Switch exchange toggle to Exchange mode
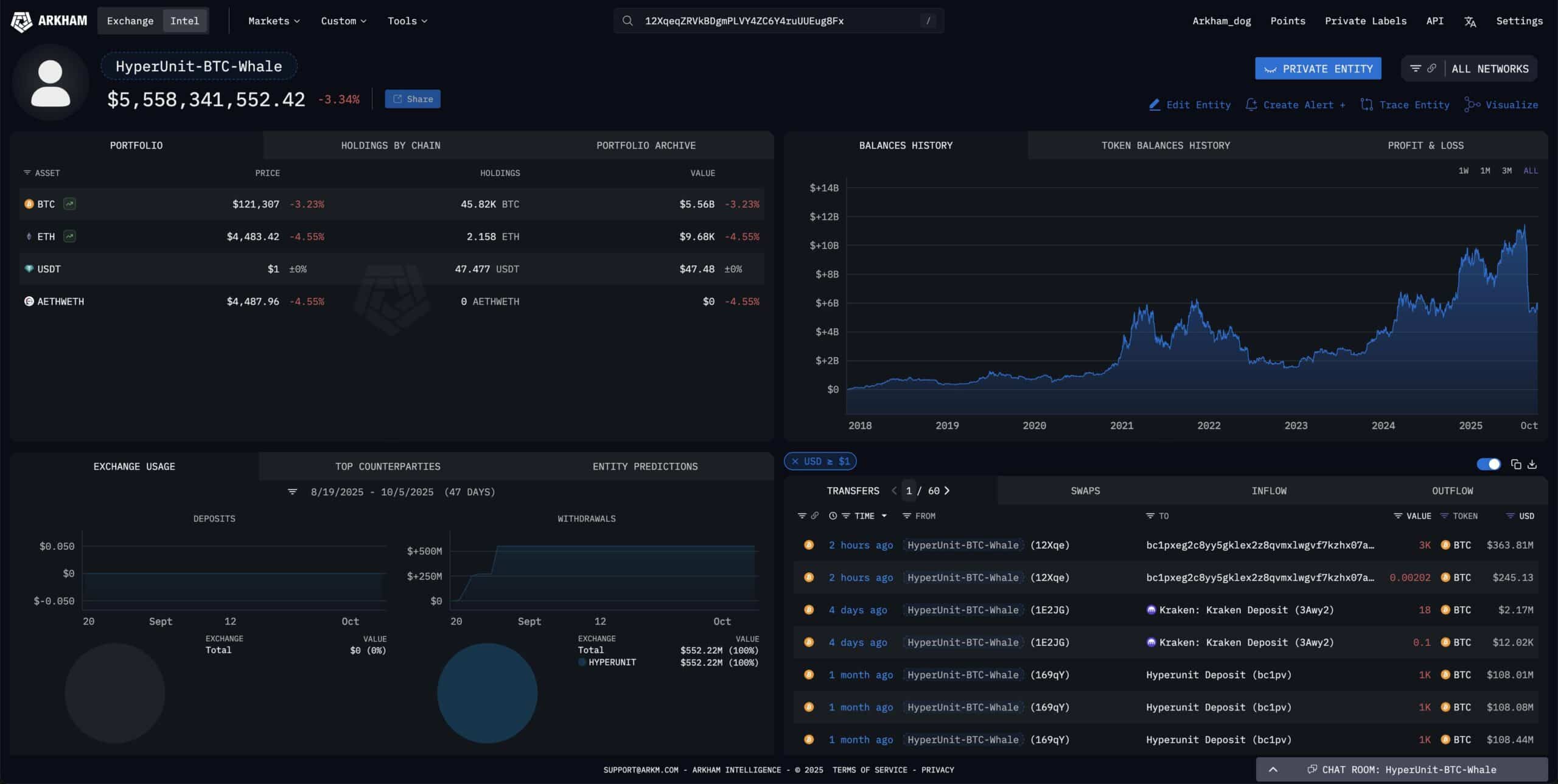The image size is (1558, 784). 130,21
